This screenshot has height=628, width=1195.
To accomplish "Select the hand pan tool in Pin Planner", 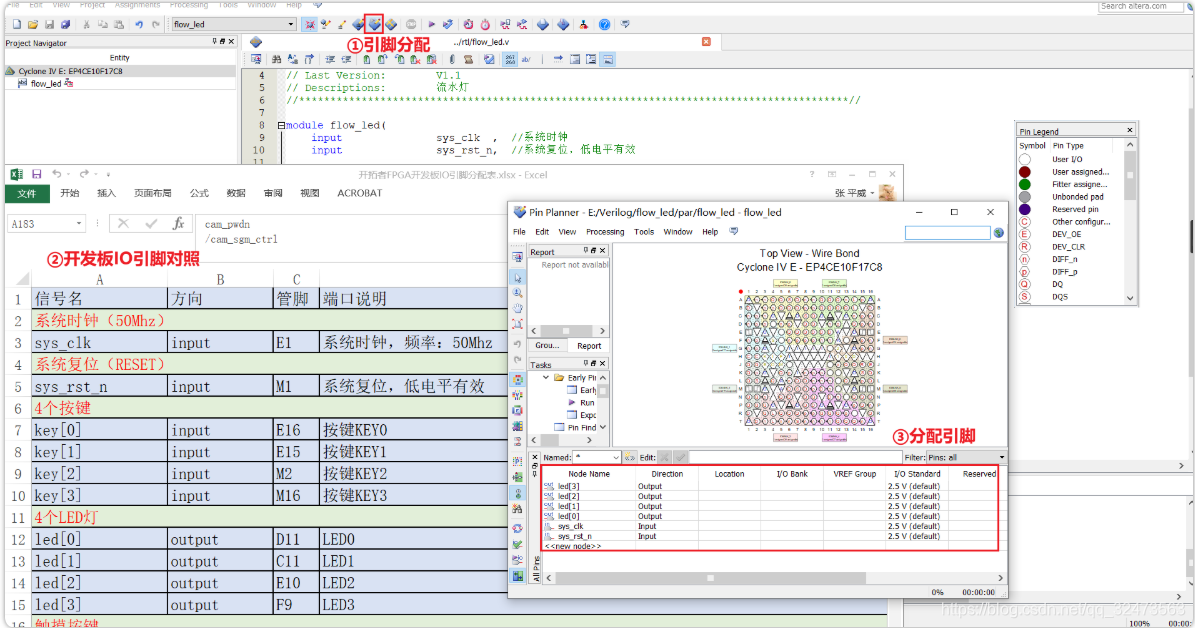I will point(518,309).
